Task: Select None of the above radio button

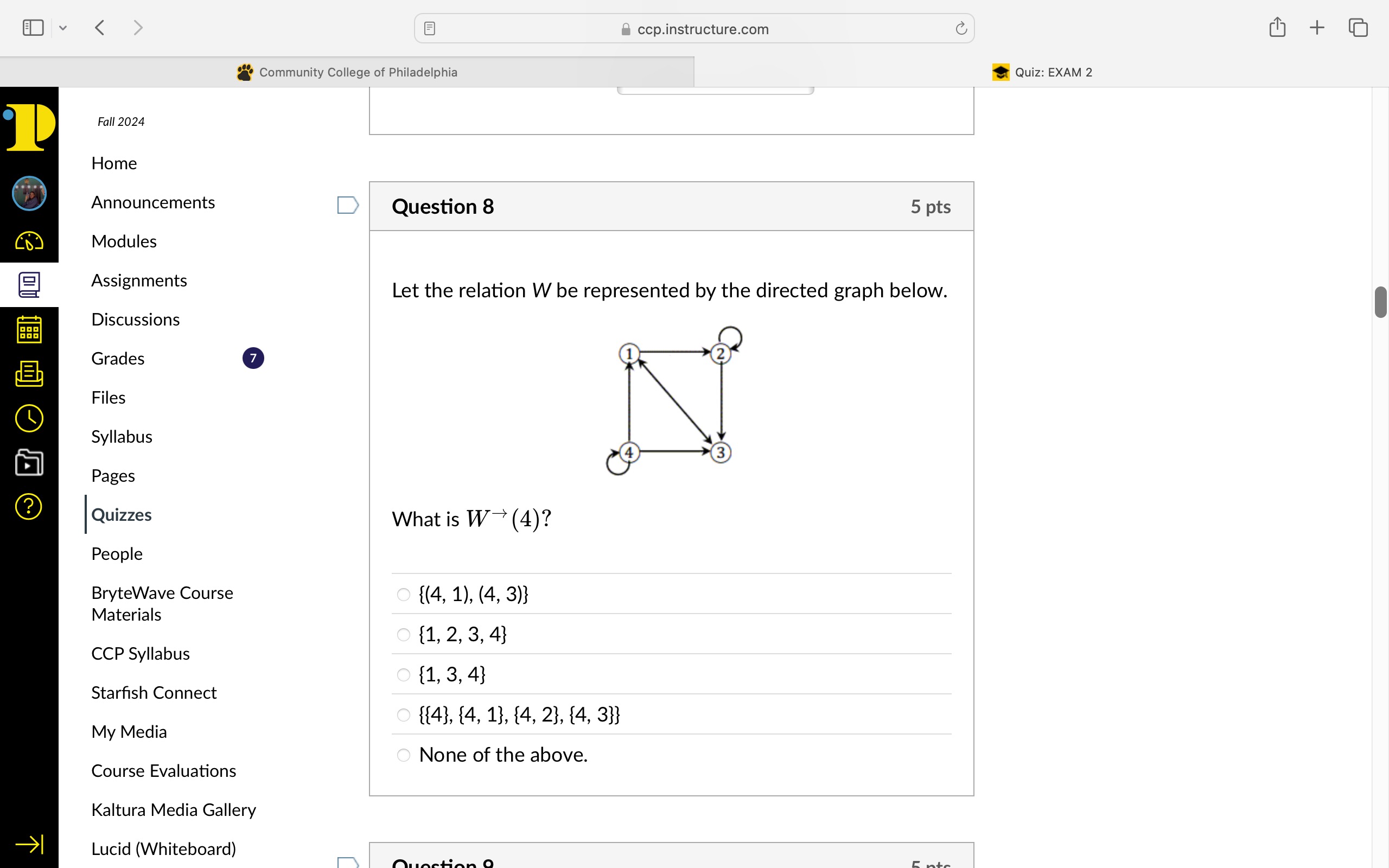Action: point(403,754)
